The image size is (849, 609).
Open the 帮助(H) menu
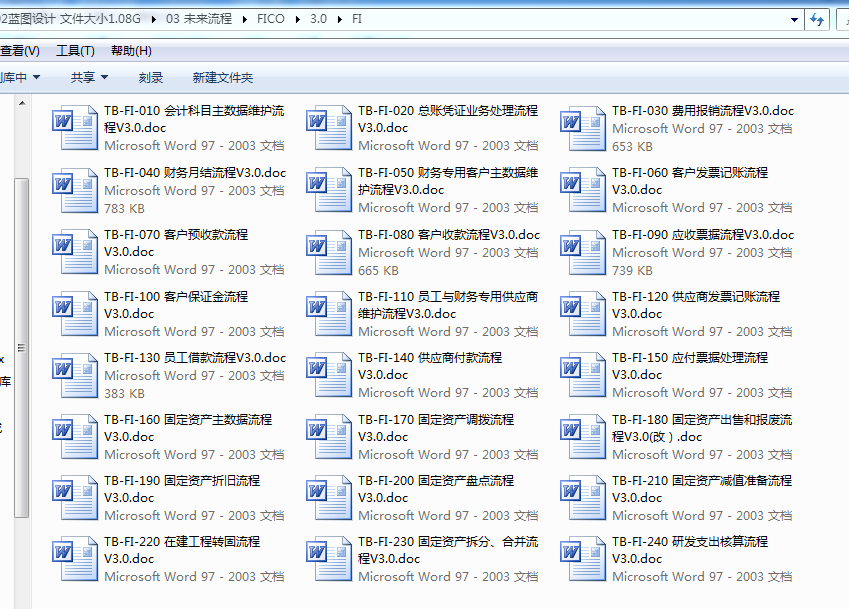pos(131,51)
